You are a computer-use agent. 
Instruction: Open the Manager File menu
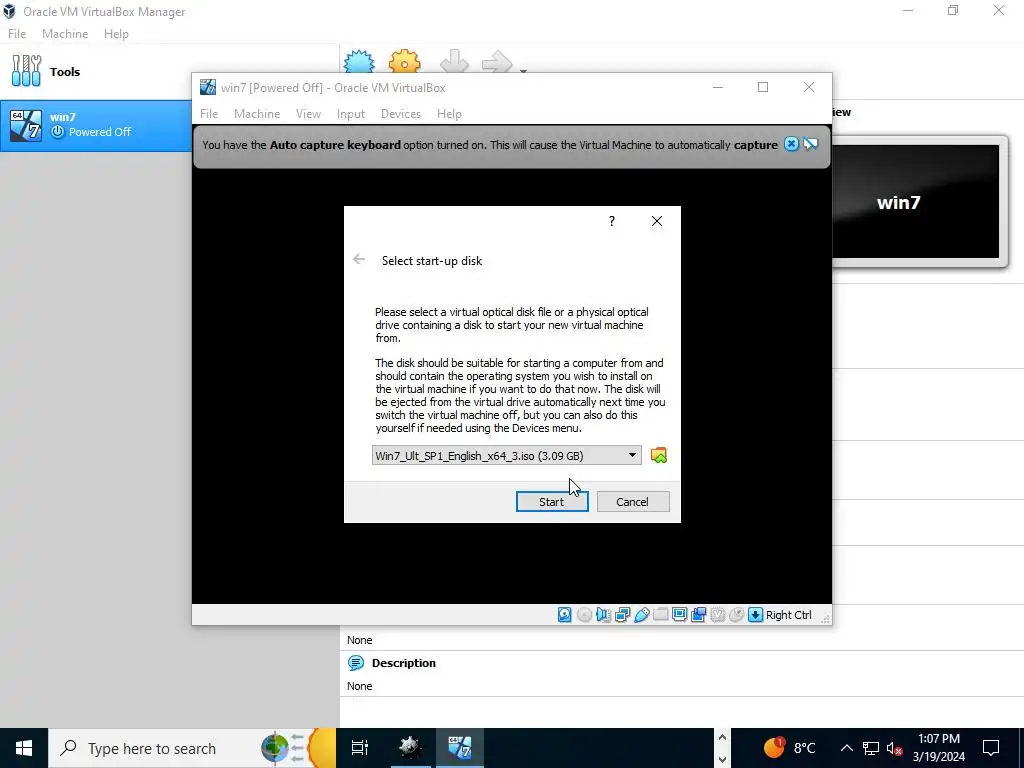click(17, 34)
